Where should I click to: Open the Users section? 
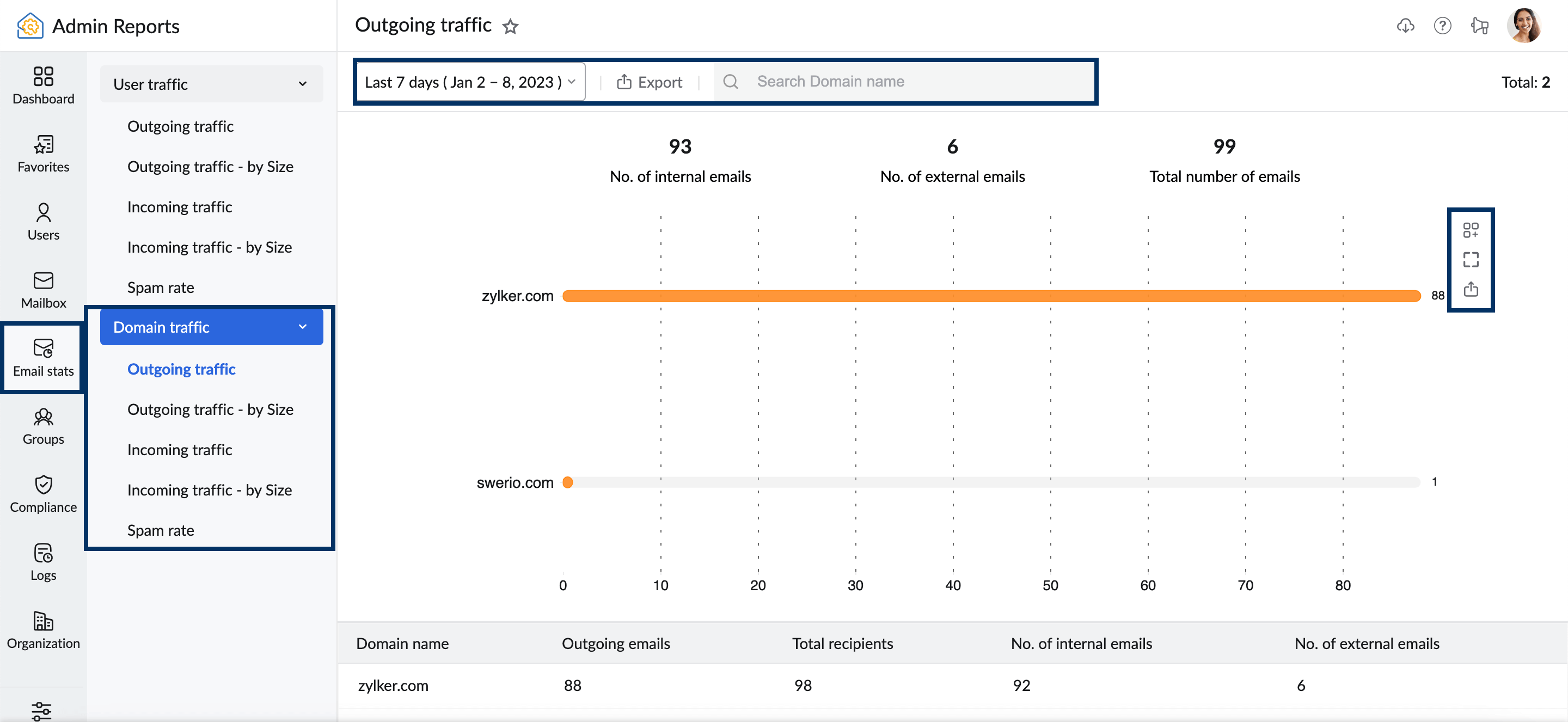pos(43,222)
